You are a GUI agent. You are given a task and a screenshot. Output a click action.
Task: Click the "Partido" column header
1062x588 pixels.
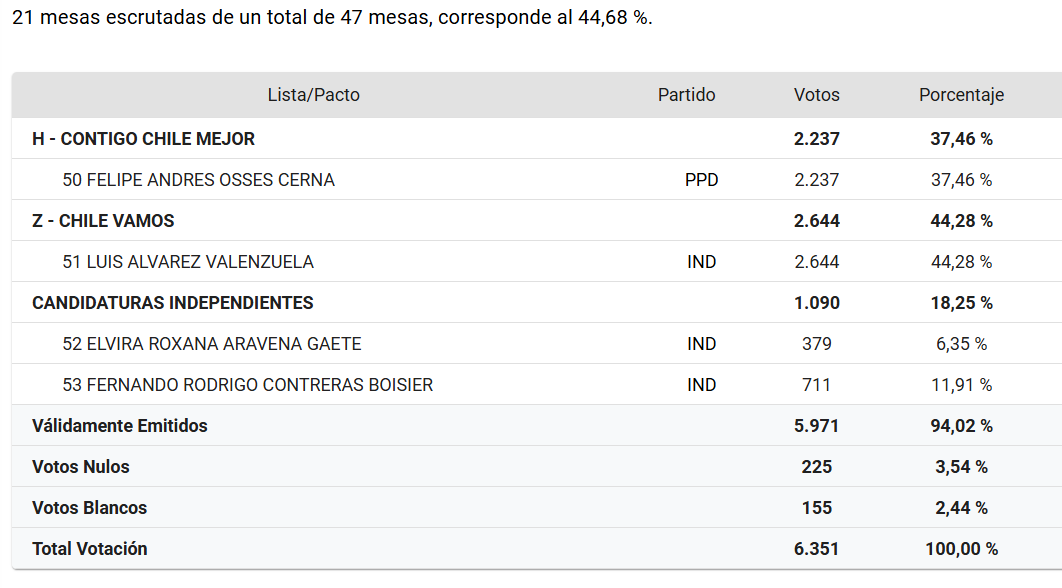pyautogui.click(x=686, y=95)
